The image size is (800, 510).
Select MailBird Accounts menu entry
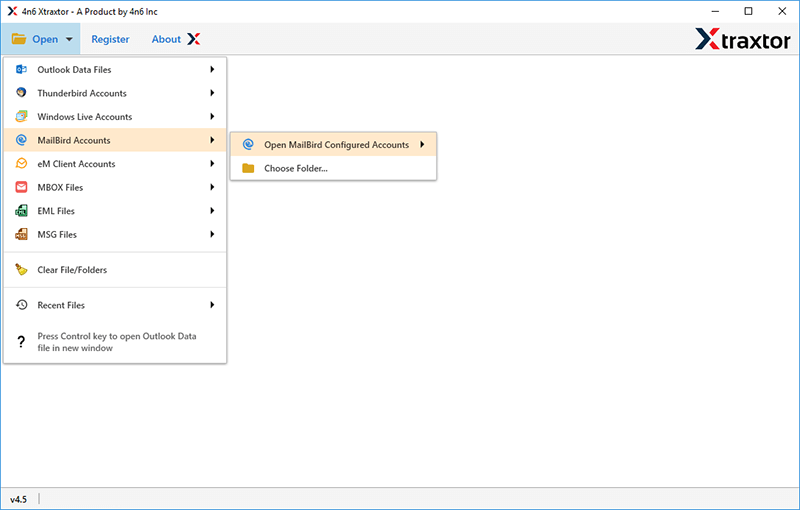click(x=115, y=140)
